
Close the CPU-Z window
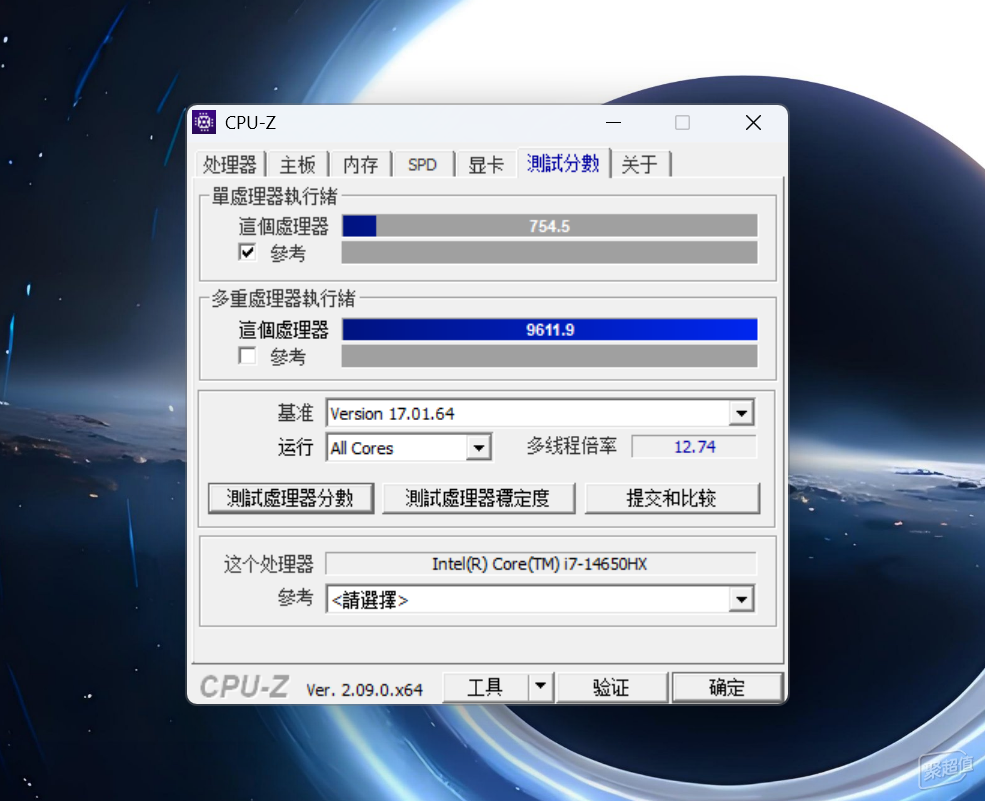(x=753, y=123)
